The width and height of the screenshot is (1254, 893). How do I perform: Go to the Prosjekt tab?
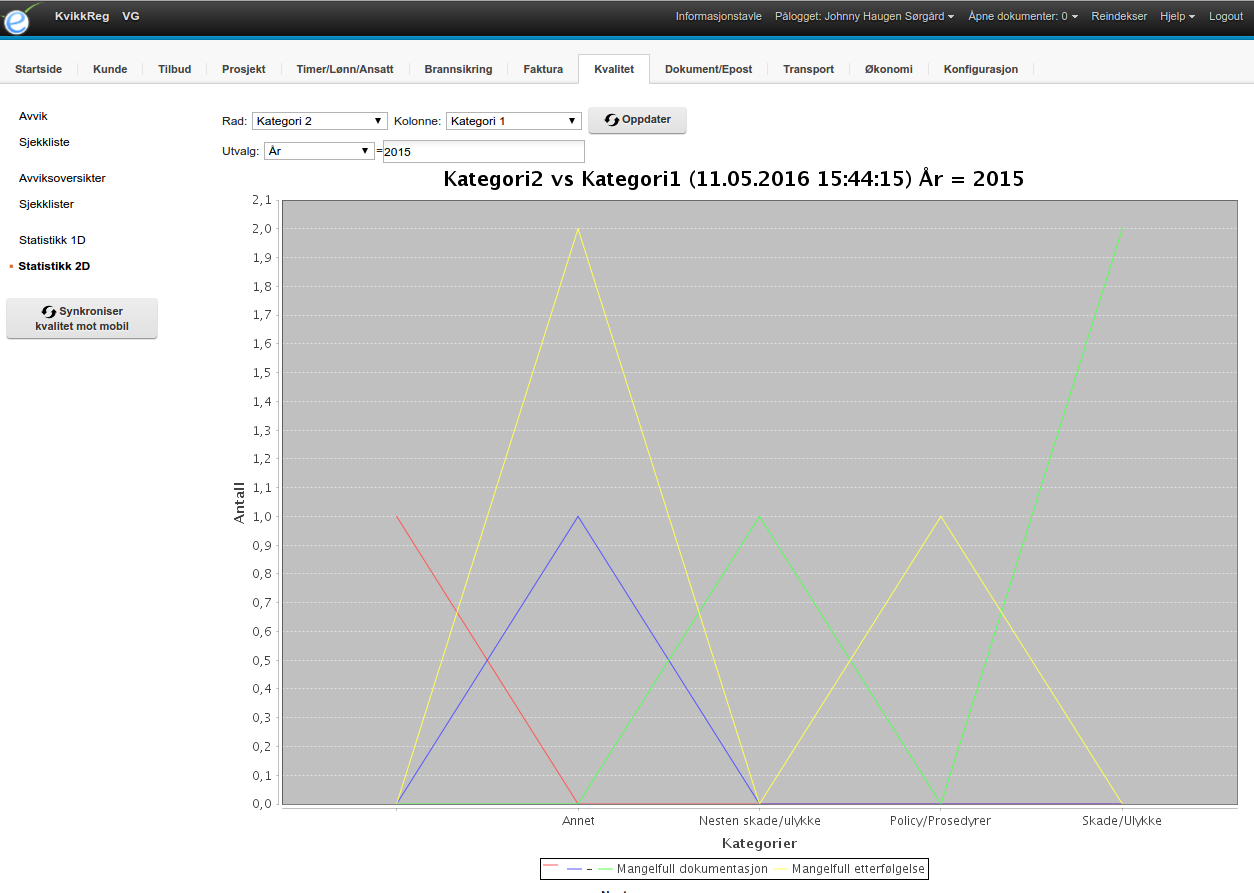244,69
